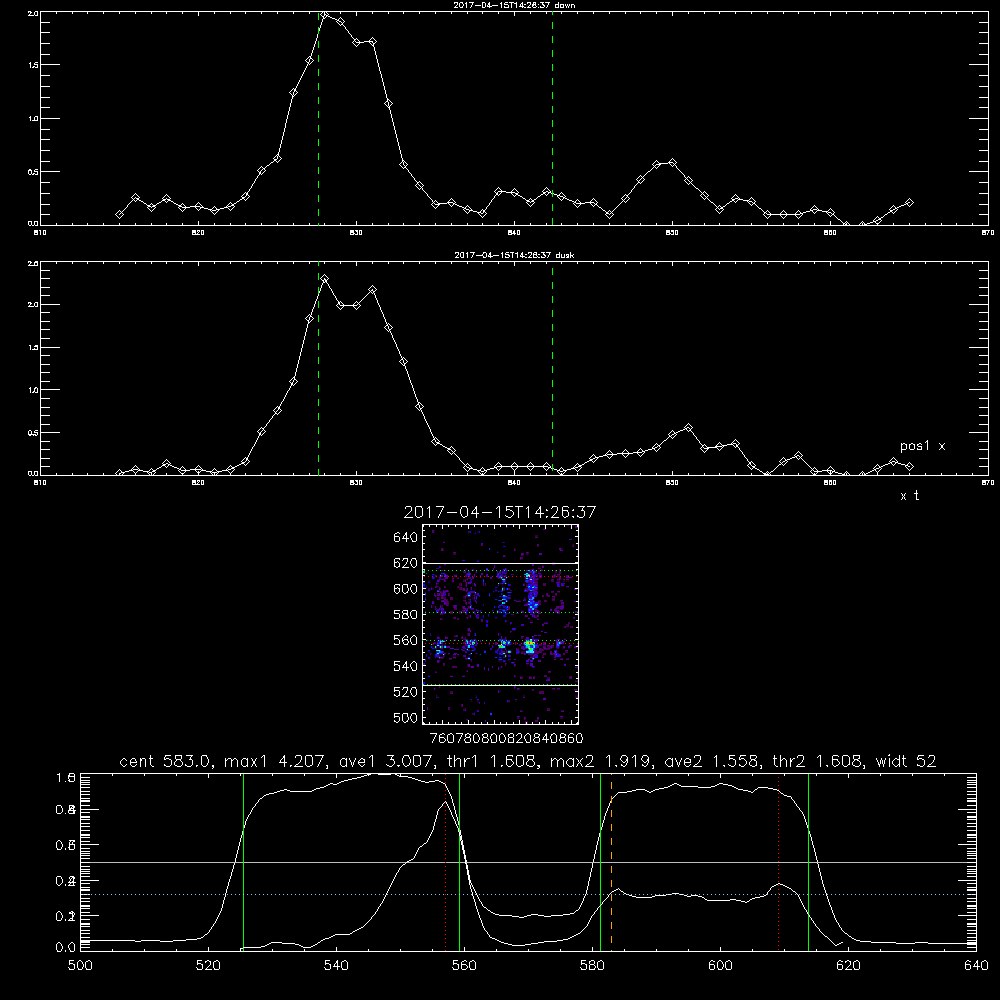Click the lower solid white line in heatmap

click(x=500, y=685)
